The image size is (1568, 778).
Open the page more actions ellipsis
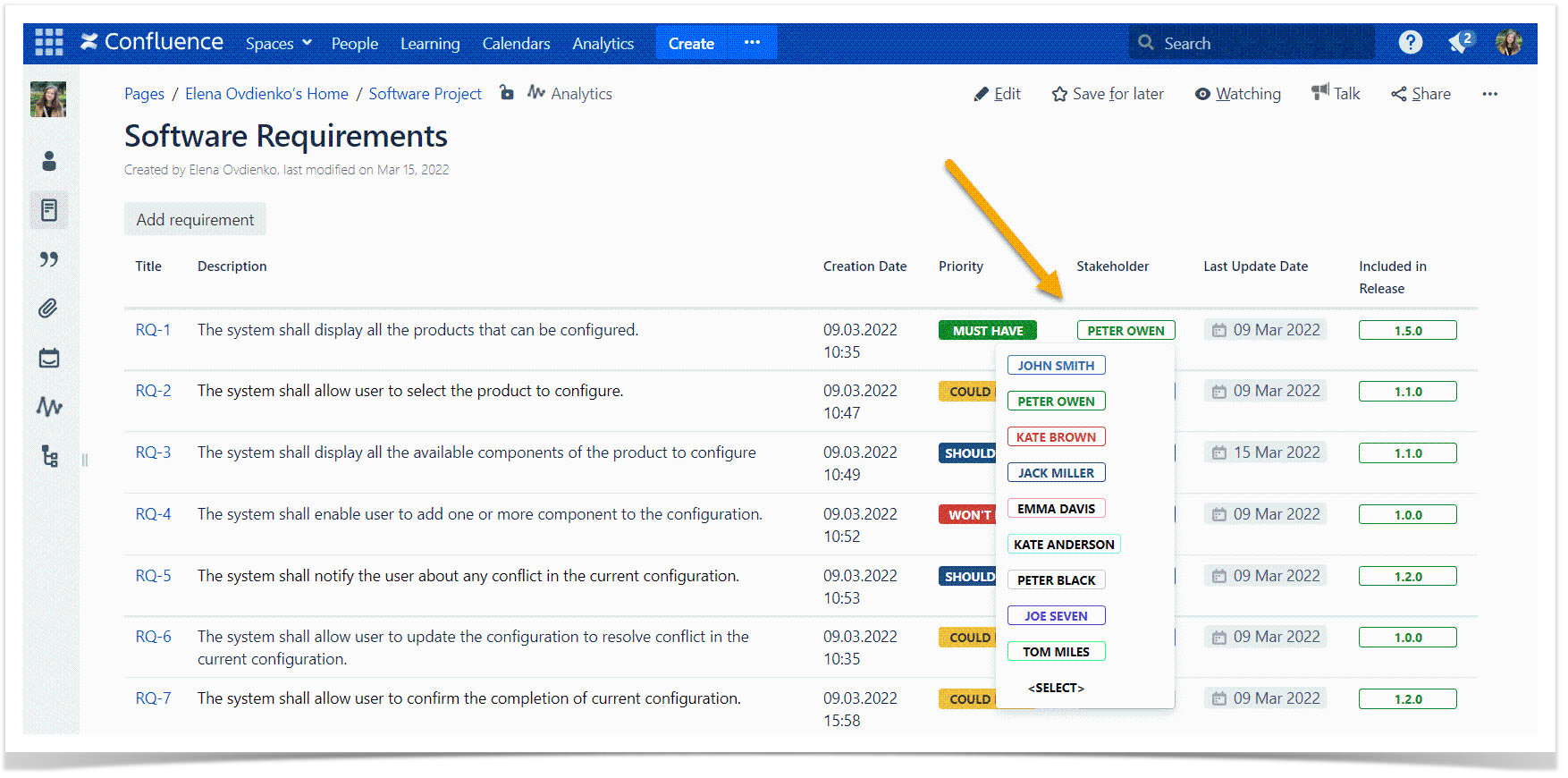click(1489, 94)
